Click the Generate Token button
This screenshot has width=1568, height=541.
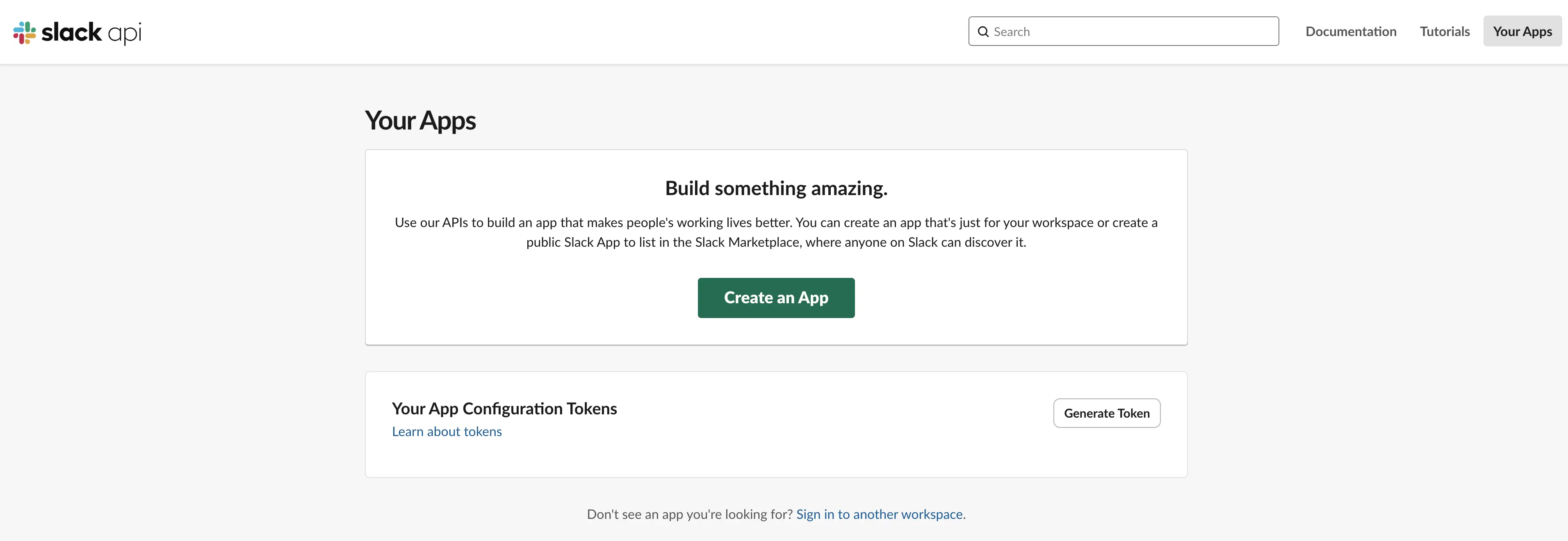point(1107,413)
